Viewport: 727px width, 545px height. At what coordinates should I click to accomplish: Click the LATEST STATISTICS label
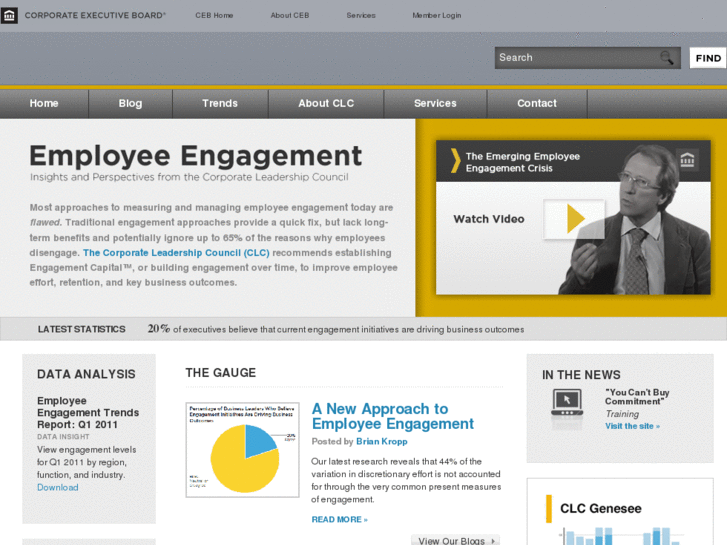(x=82, y=329)
